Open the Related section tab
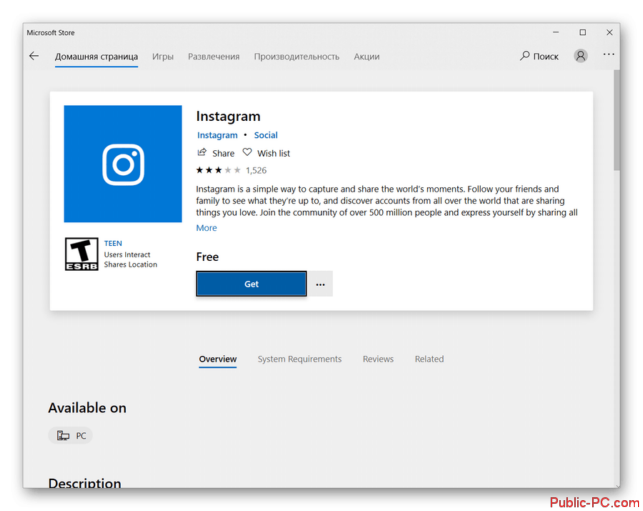643x511 pixels. (429, 359)
